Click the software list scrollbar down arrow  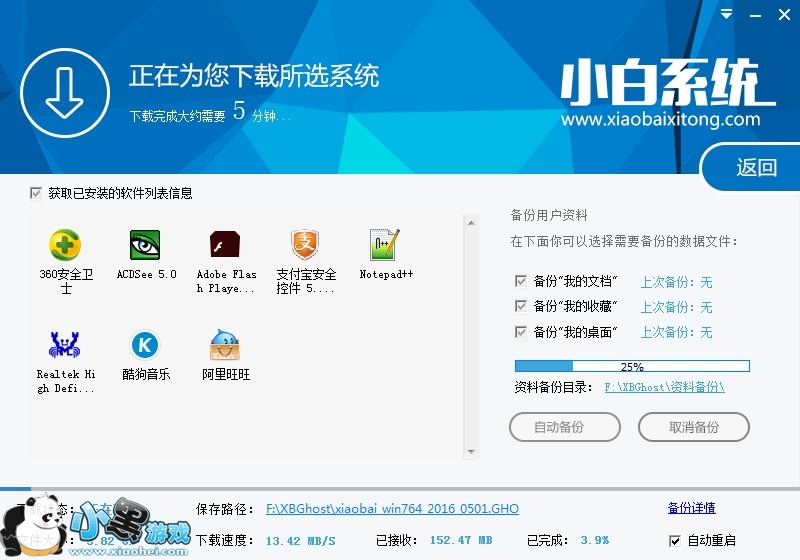click(x=472, y=452)
